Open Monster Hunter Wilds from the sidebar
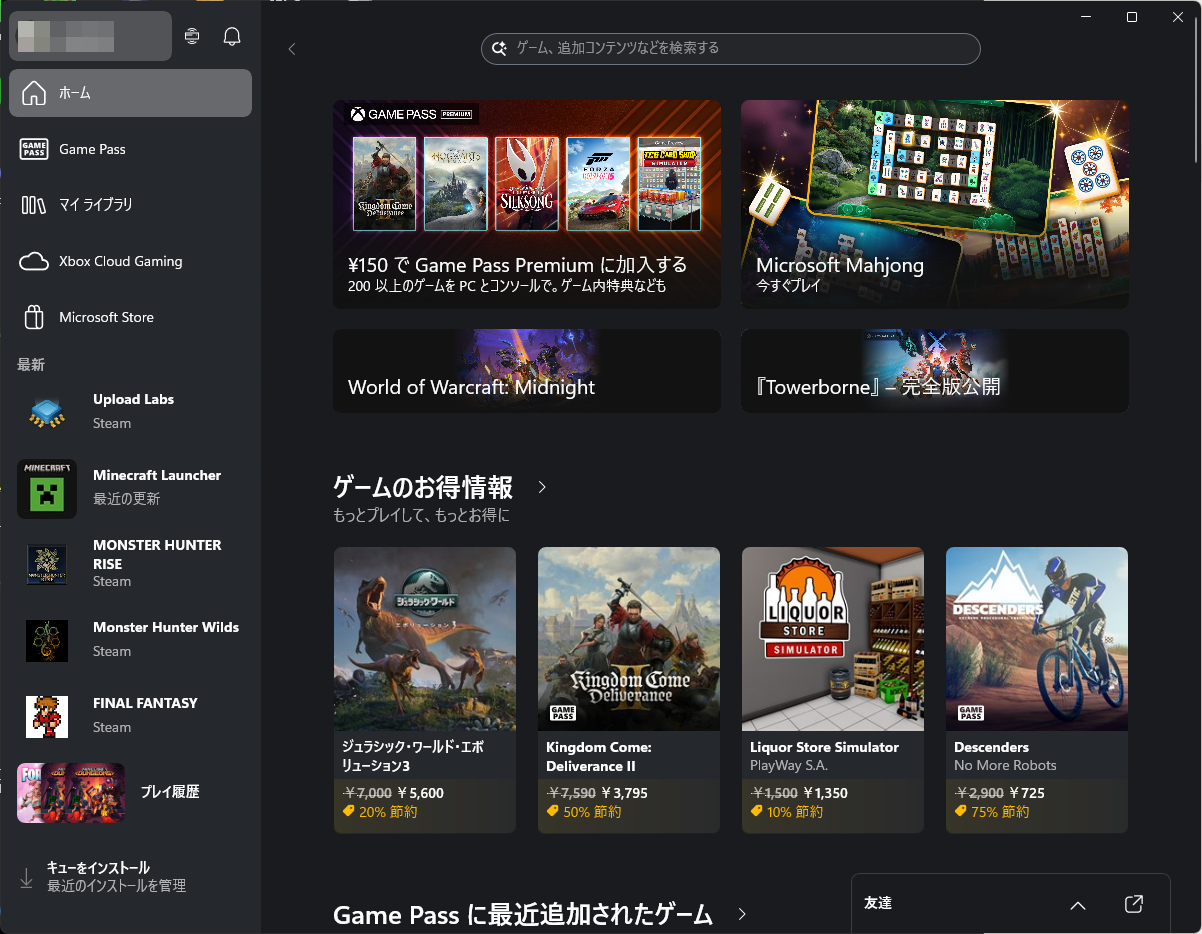The height and width of the screenshot is (934, 1202). [47, 639]
